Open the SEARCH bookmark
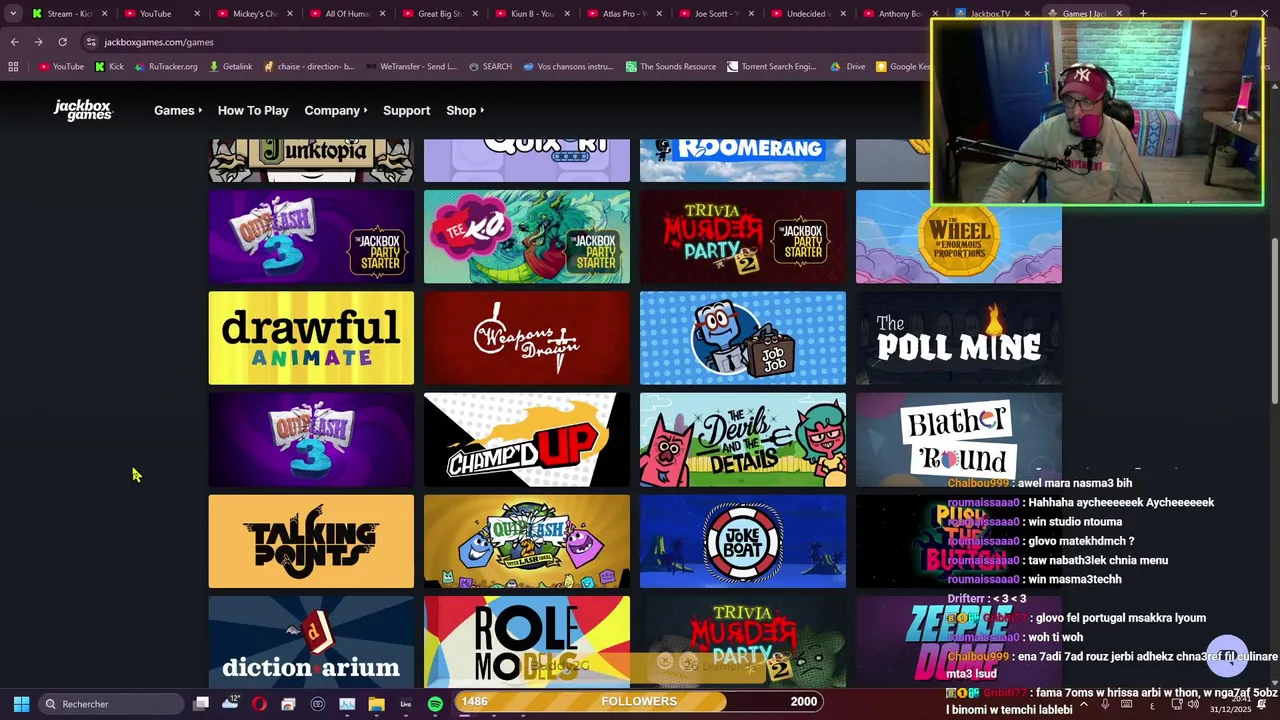The height and width of the screenshot is (720, 1280). [x=489, y=67]
